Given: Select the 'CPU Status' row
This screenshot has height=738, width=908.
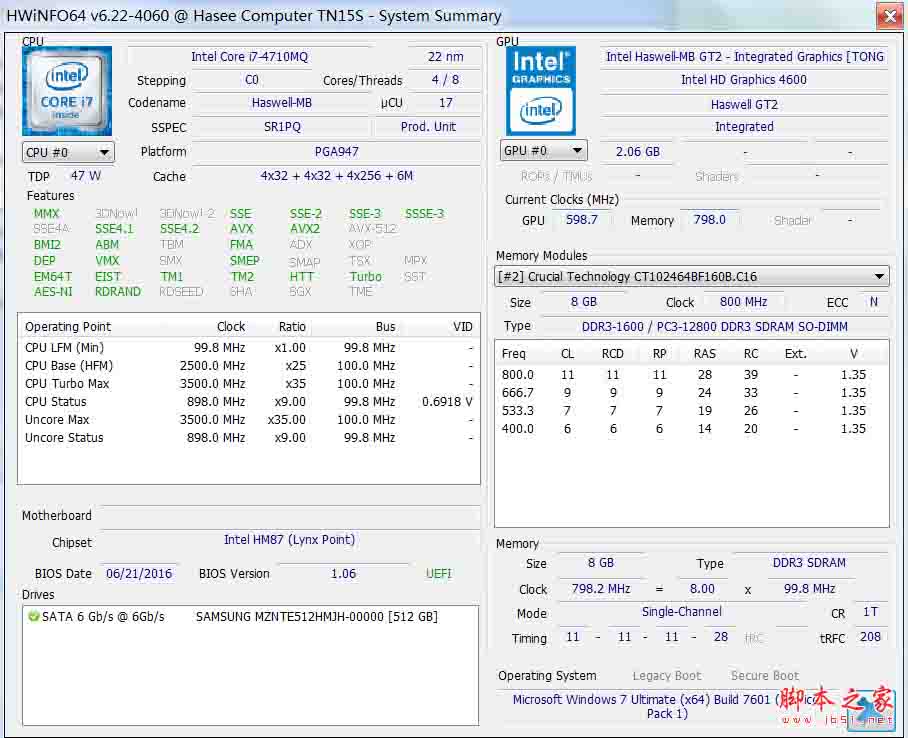Looking at the screenshot, I should click(x=249, y=401).
